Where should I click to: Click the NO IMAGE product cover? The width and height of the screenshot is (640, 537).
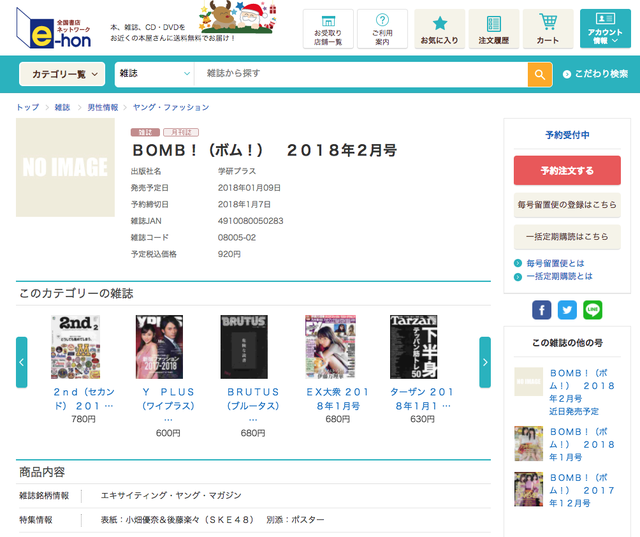pos(65,167)
